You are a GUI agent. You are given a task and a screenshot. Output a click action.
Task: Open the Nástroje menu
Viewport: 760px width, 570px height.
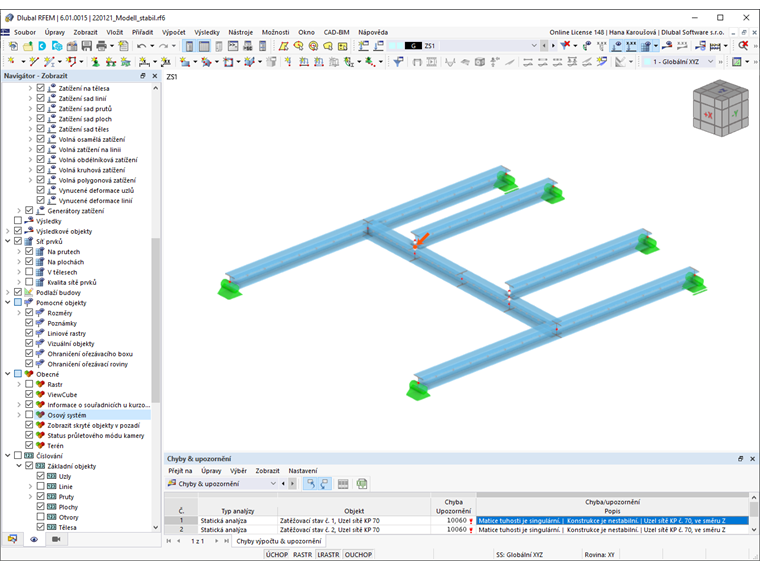point(240,32)
